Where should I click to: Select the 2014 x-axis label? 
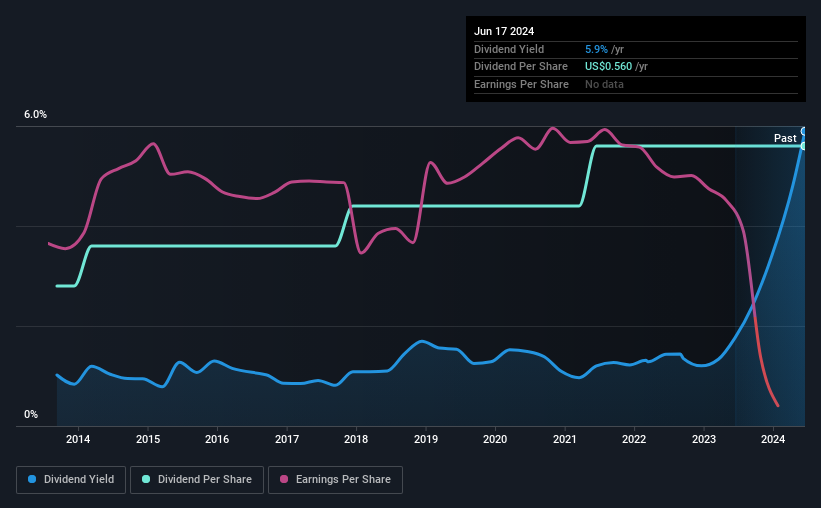pos(78,439)
